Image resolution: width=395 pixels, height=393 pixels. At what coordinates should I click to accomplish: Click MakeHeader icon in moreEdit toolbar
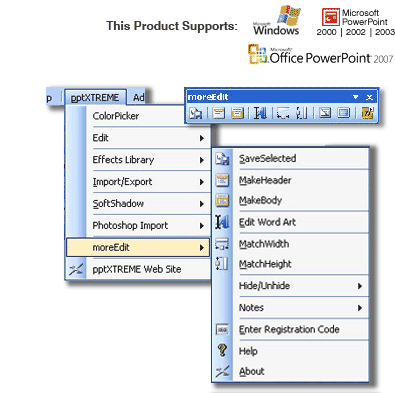click(218, 113)
